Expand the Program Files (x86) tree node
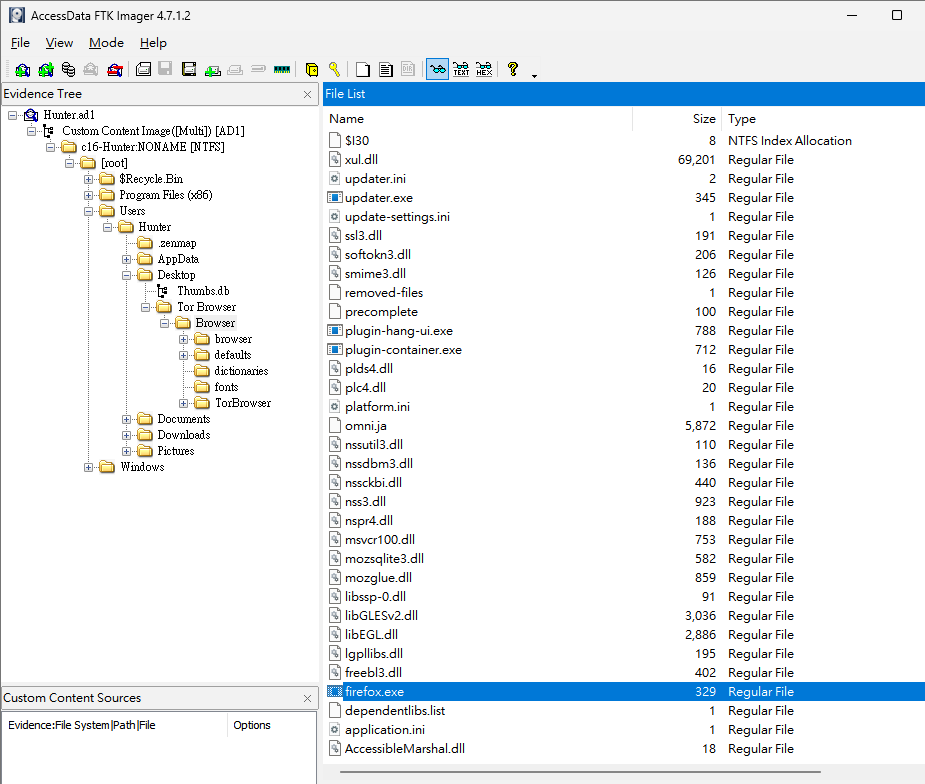This screenshot has width=925, height=784. 88,195
